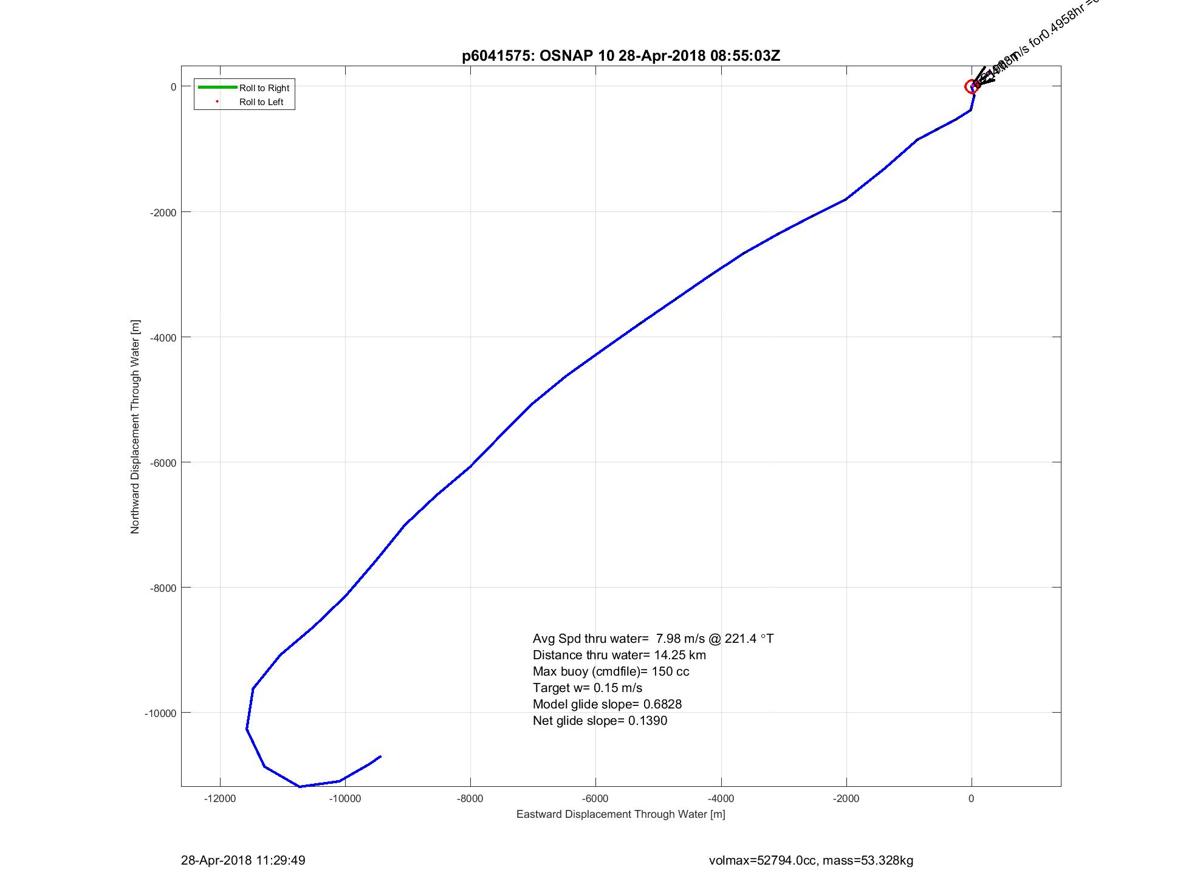Click the x-axis tick label '-10000'
The image size is (1200, 885).
[x=345, y=798]
